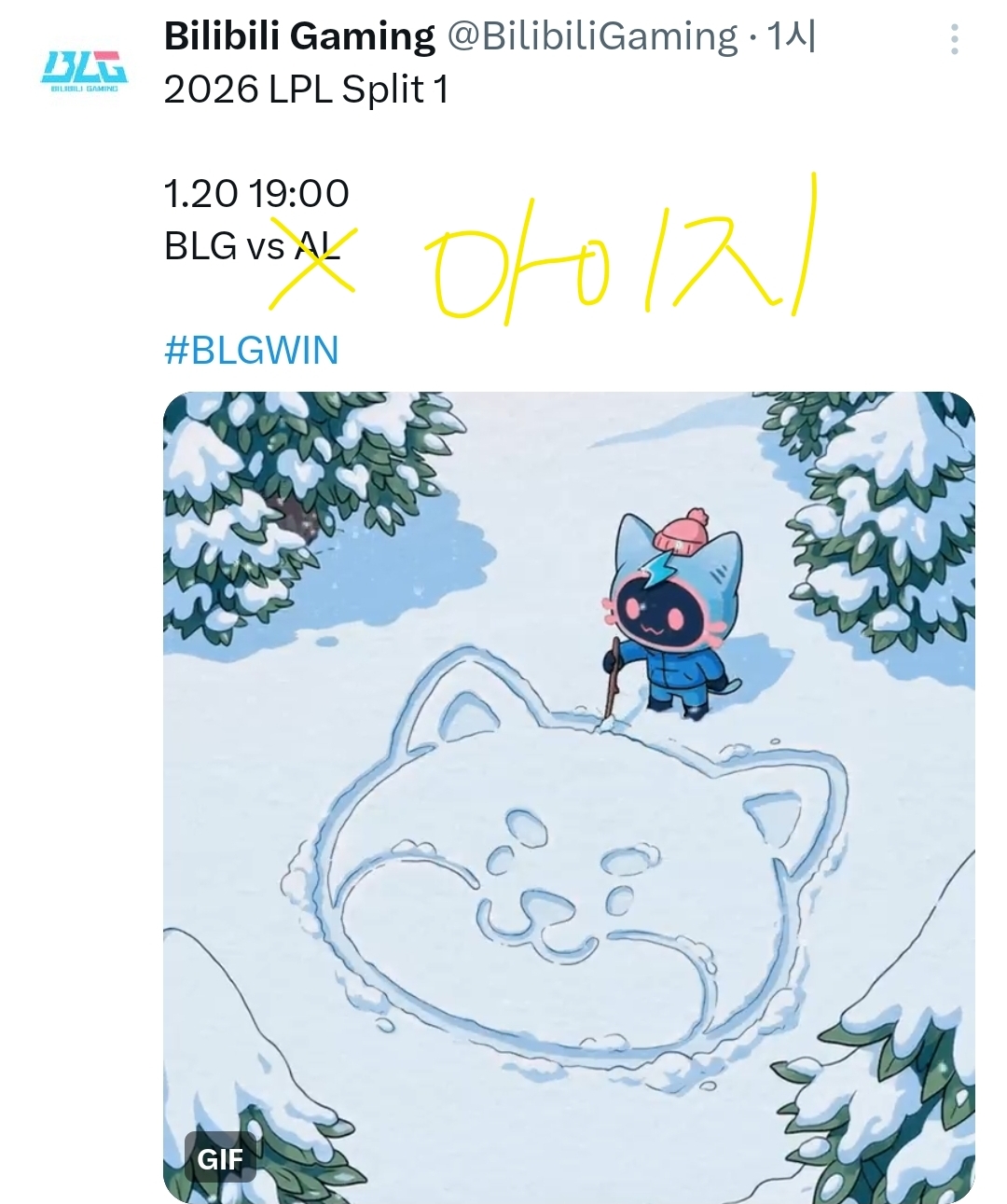This screenshot has width=1007, height=1204.
Task: Tap the GIF badge on the media
Action: tap(220, 1157)
